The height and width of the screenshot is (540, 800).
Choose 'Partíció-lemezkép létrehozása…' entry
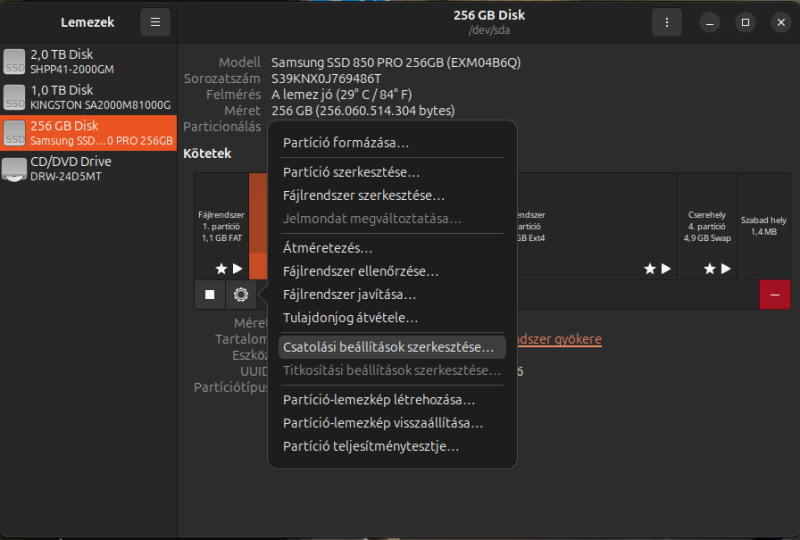coord(379,400)
